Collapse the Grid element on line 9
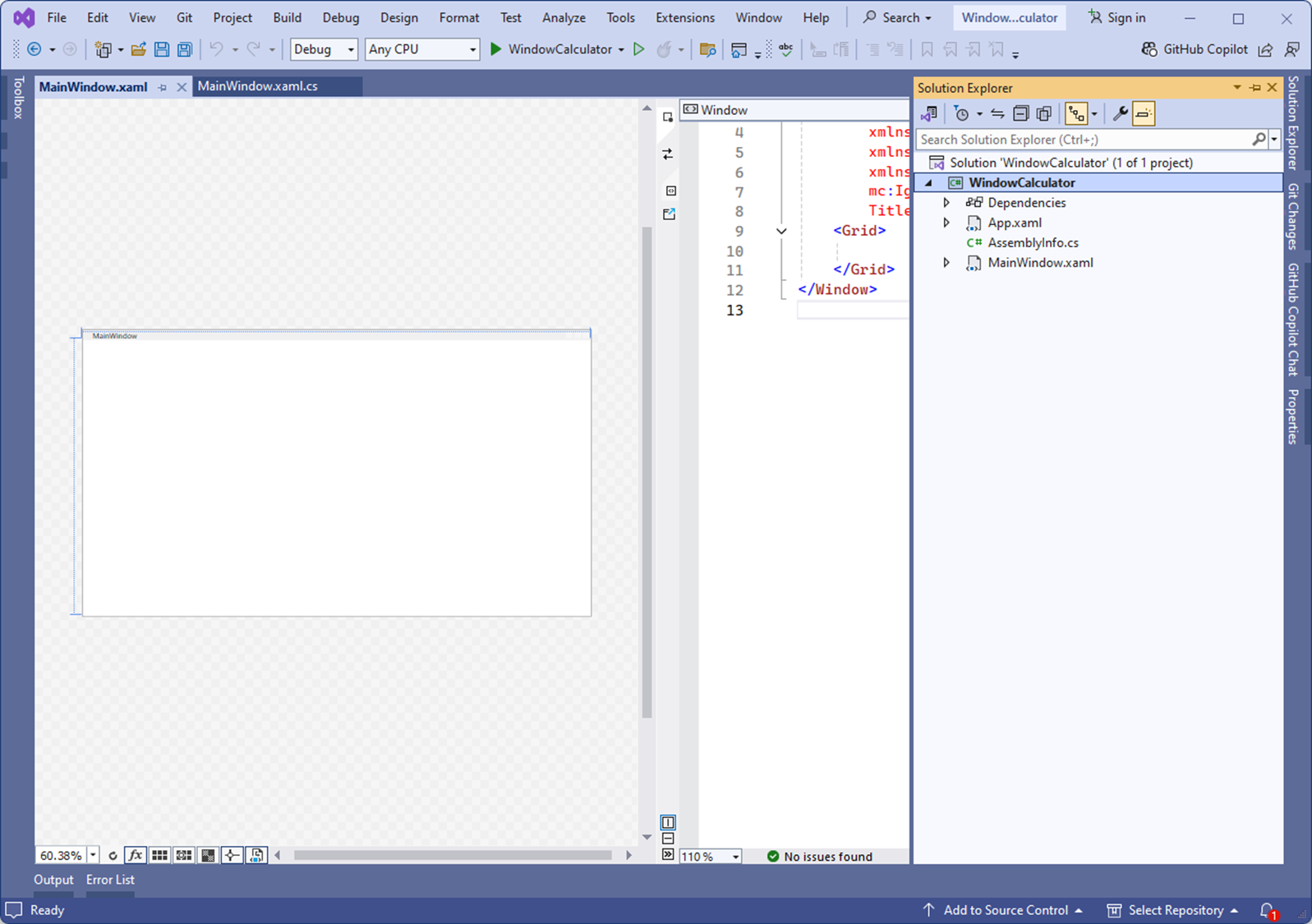This screenshot has height=924, width=1312. (781, 231)
